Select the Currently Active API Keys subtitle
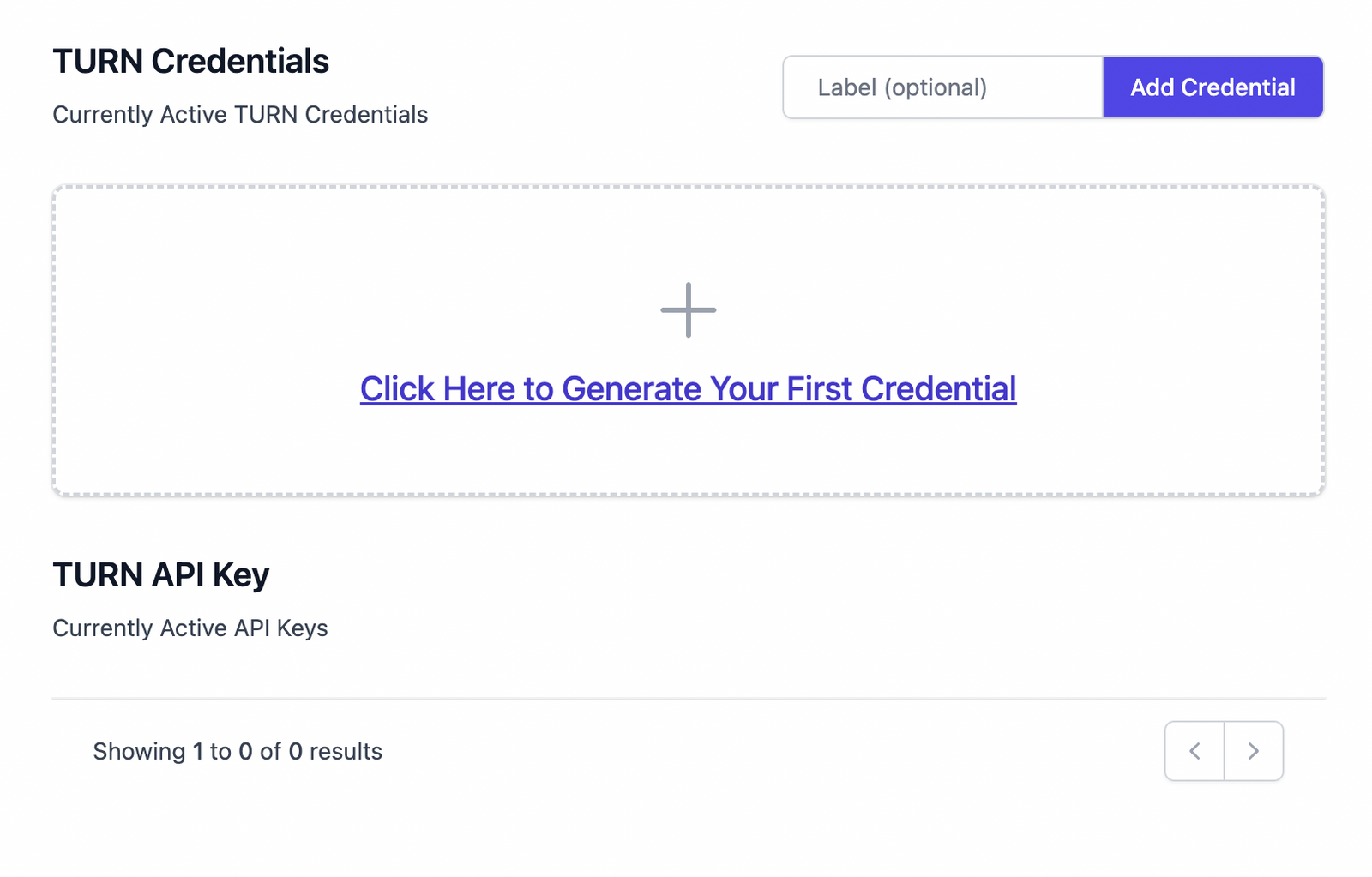This screenshot has height=877, width=1372. pyautogui.click(x=190, y=628)
